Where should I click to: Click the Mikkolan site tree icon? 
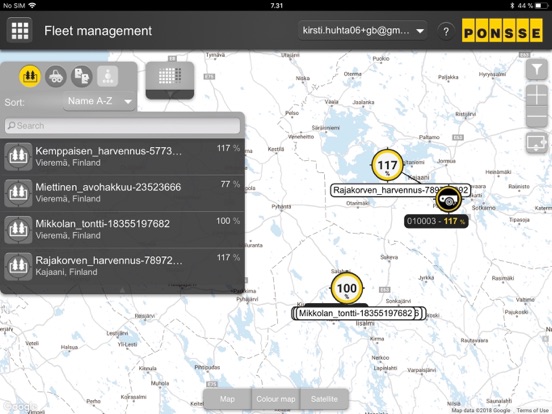[18, 230]
